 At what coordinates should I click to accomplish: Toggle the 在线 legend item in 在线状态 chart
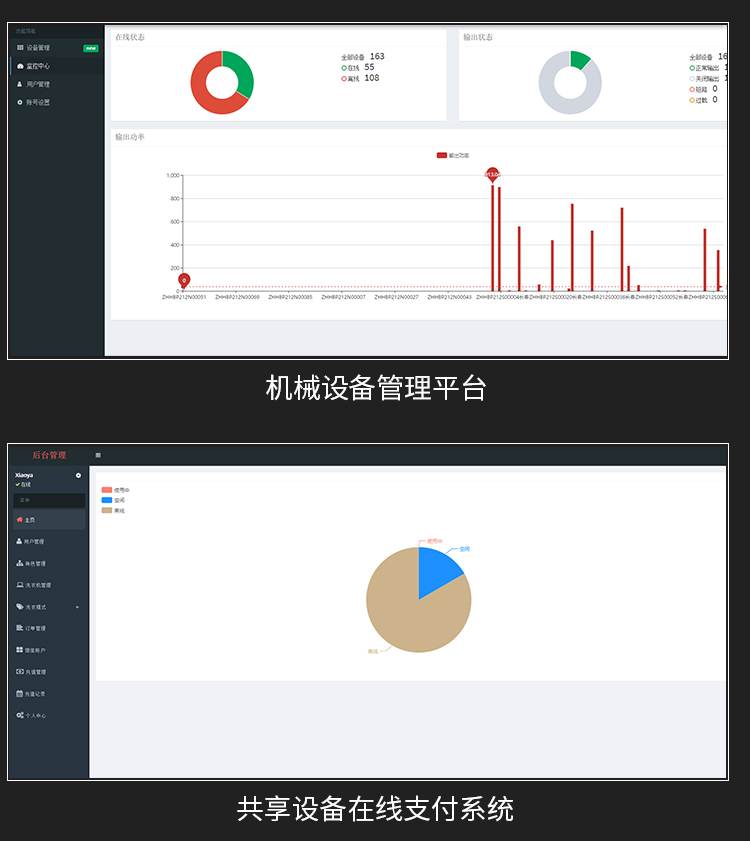tap(351, 68)
